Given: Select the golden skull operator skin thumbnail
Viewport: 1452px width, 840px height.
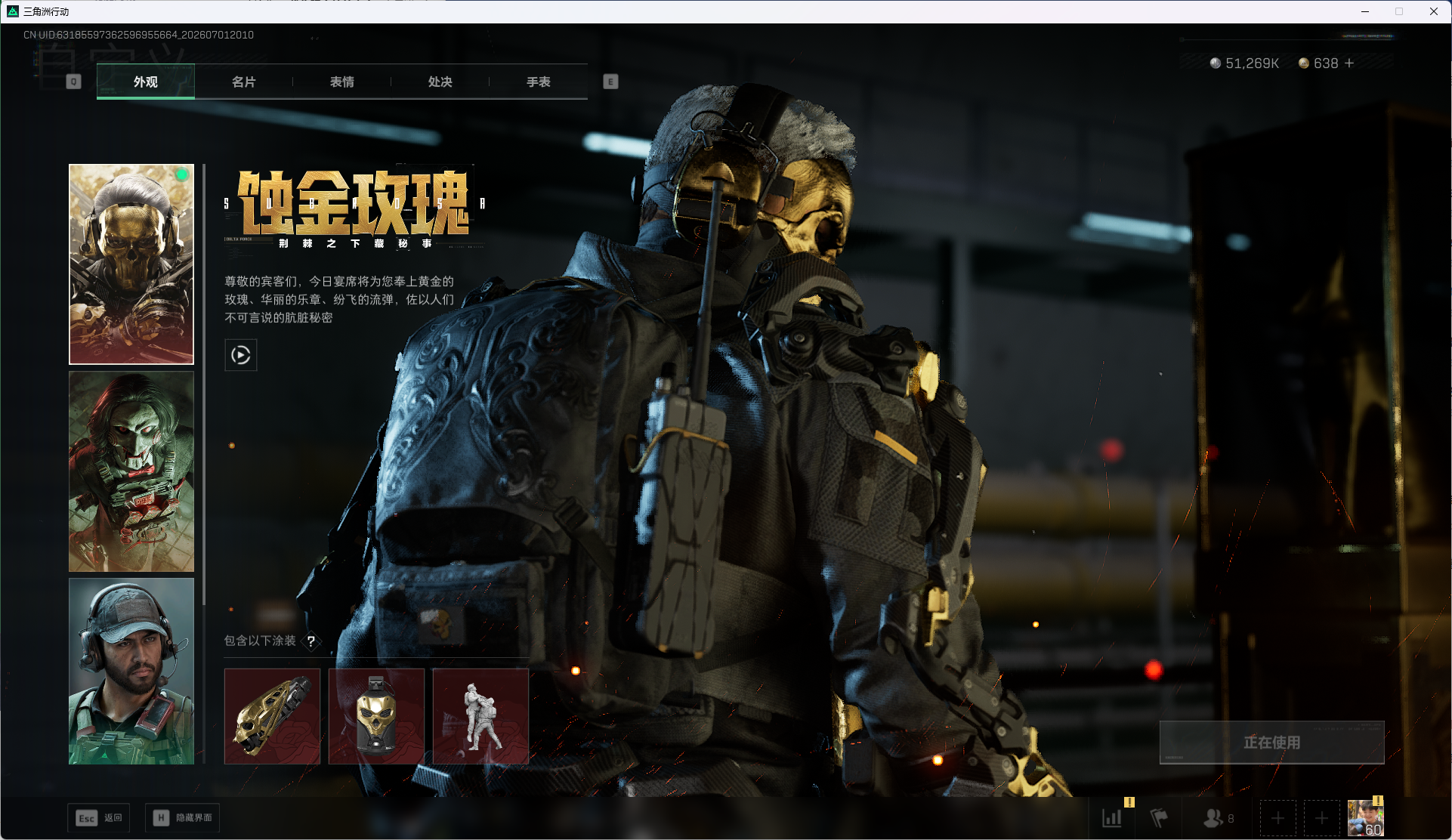Looking at the screenshot, I should click(131, 264).
